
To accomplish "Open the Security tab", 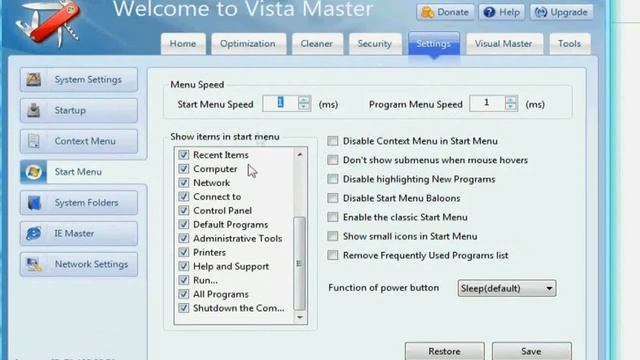I will coord(374,44).
